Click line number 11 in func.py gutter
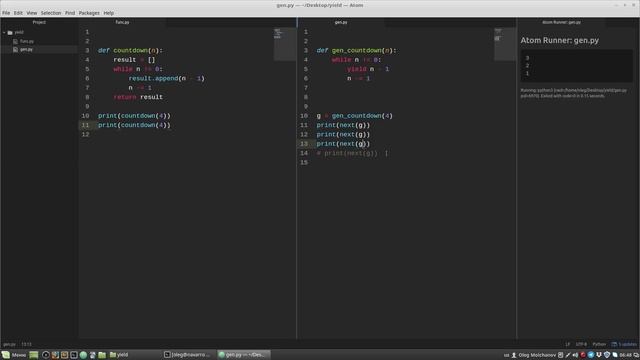 click(x=85, y=125)
